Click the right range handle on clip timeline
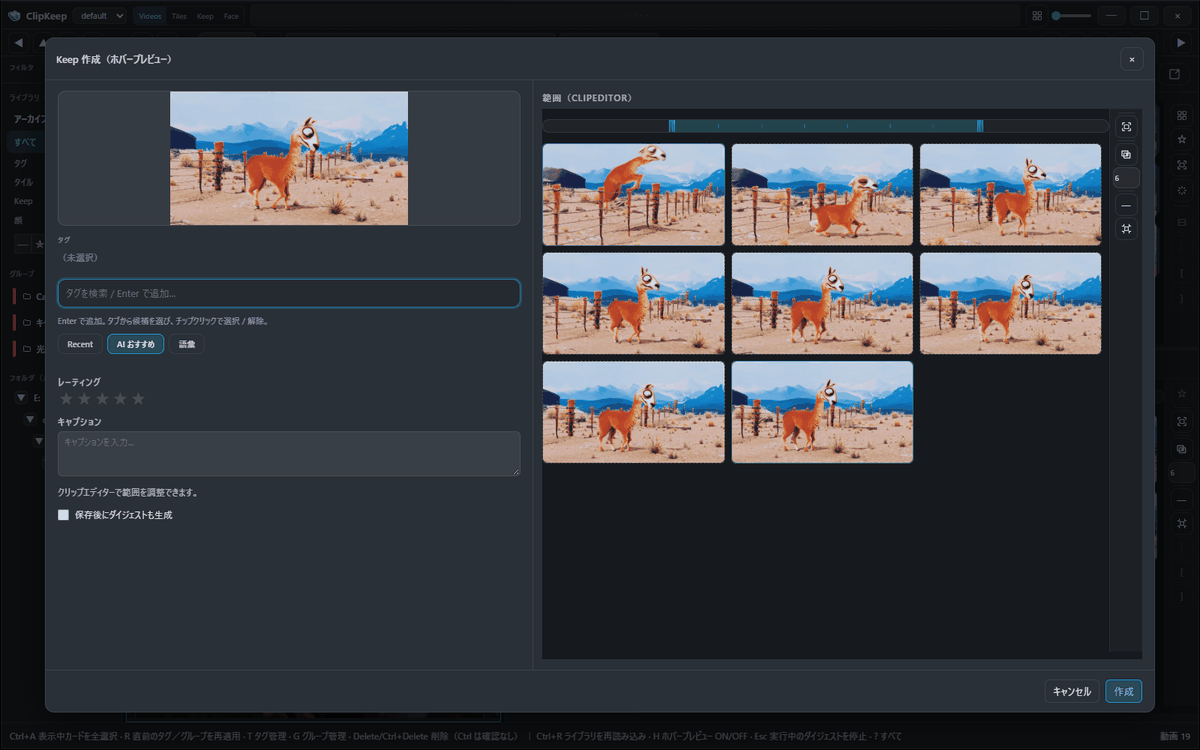Image resolution: width=1200 pixels, height=750 pixels. pyautogui.click(x=980, y=126)
